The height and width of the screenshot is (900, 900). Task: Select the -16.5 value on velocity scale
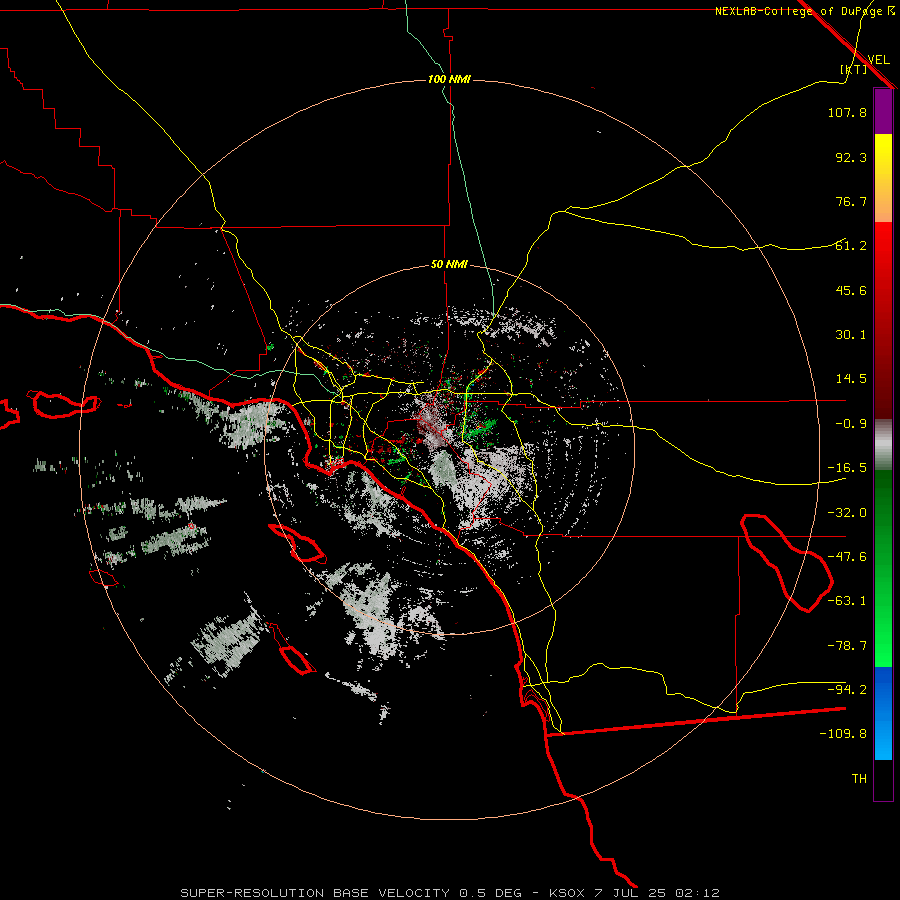[847, 468]
